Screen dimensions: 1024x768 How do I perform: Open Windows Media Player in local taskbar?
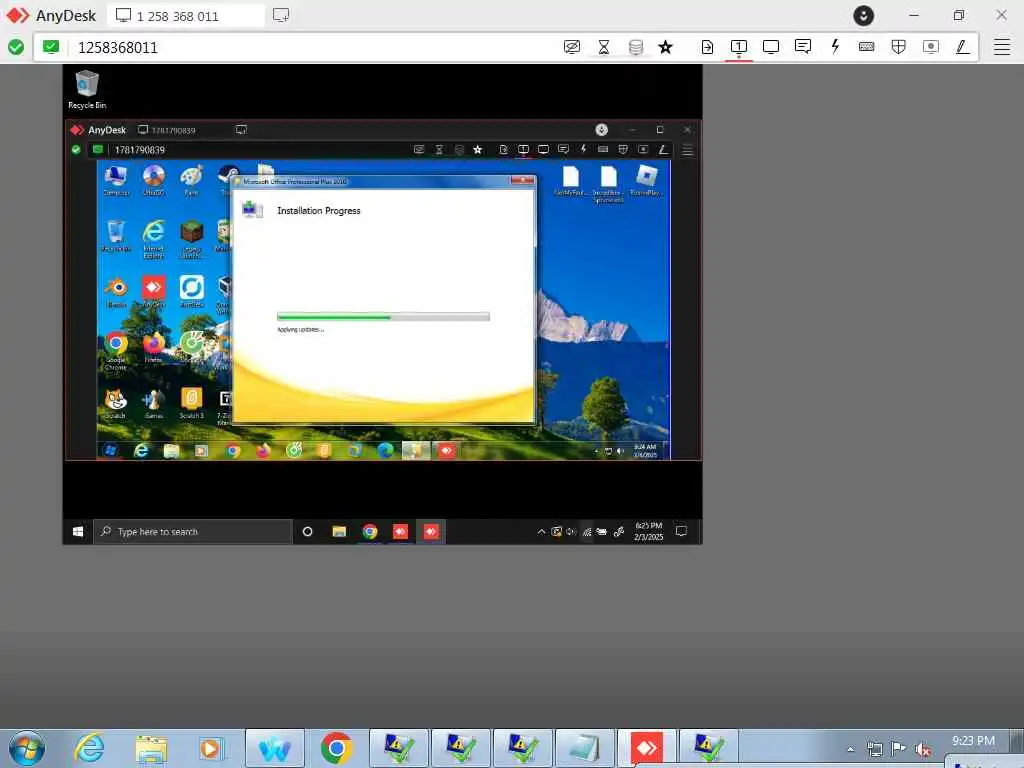click(x=212, y=748)
